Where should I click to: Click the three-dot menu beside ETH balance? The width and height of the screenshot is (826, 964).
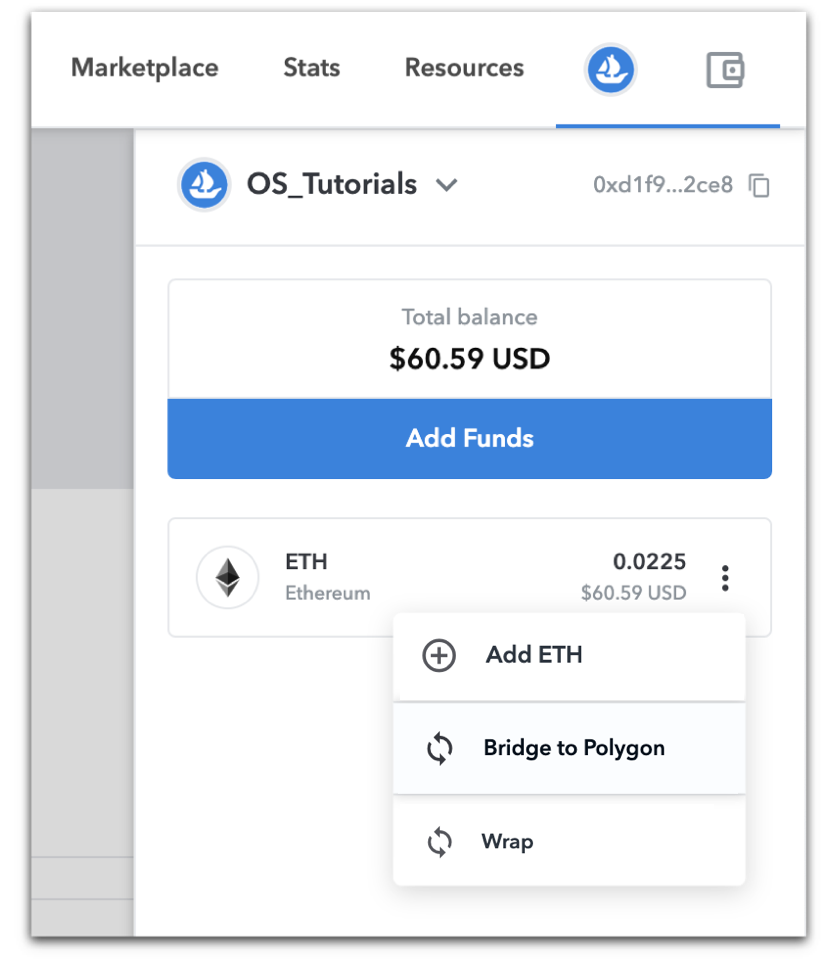[x=725, y=577]
